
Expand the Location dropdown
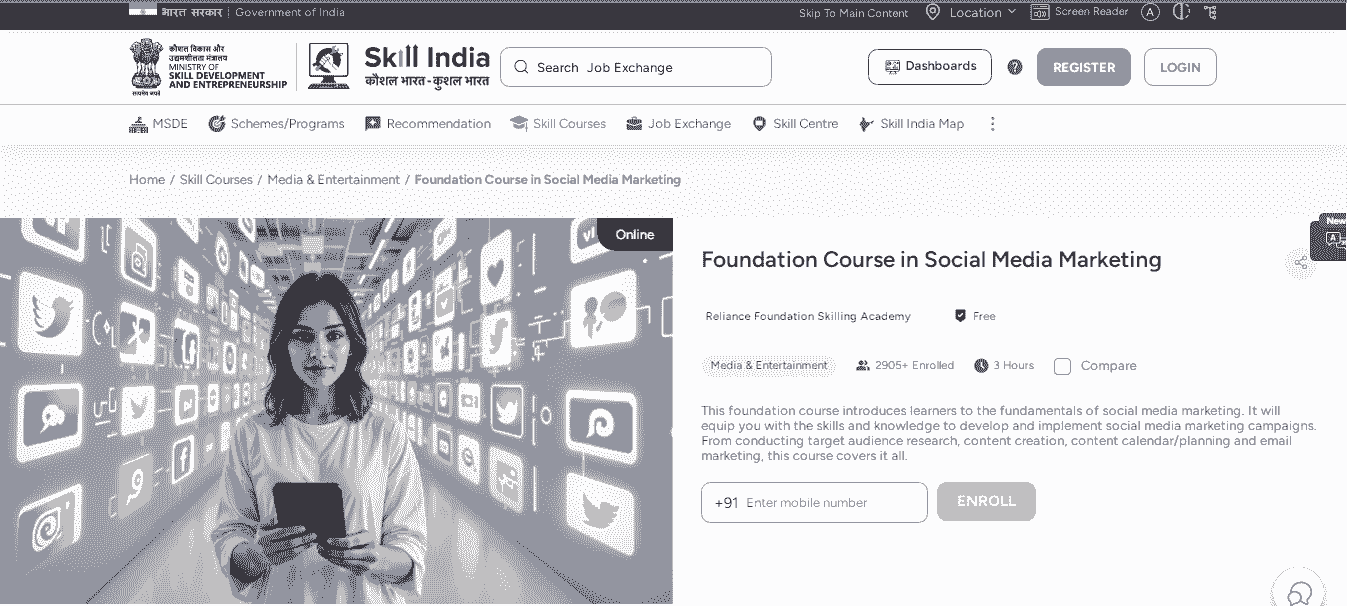970,12
